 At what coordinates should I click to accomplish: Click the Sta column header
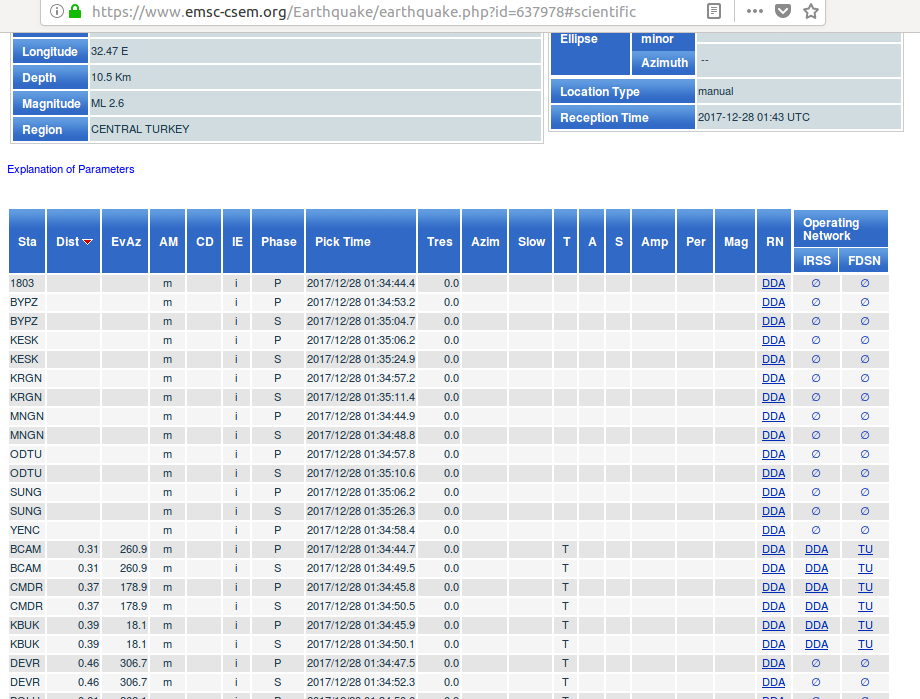pyautogui.click(x=27, y=242)
